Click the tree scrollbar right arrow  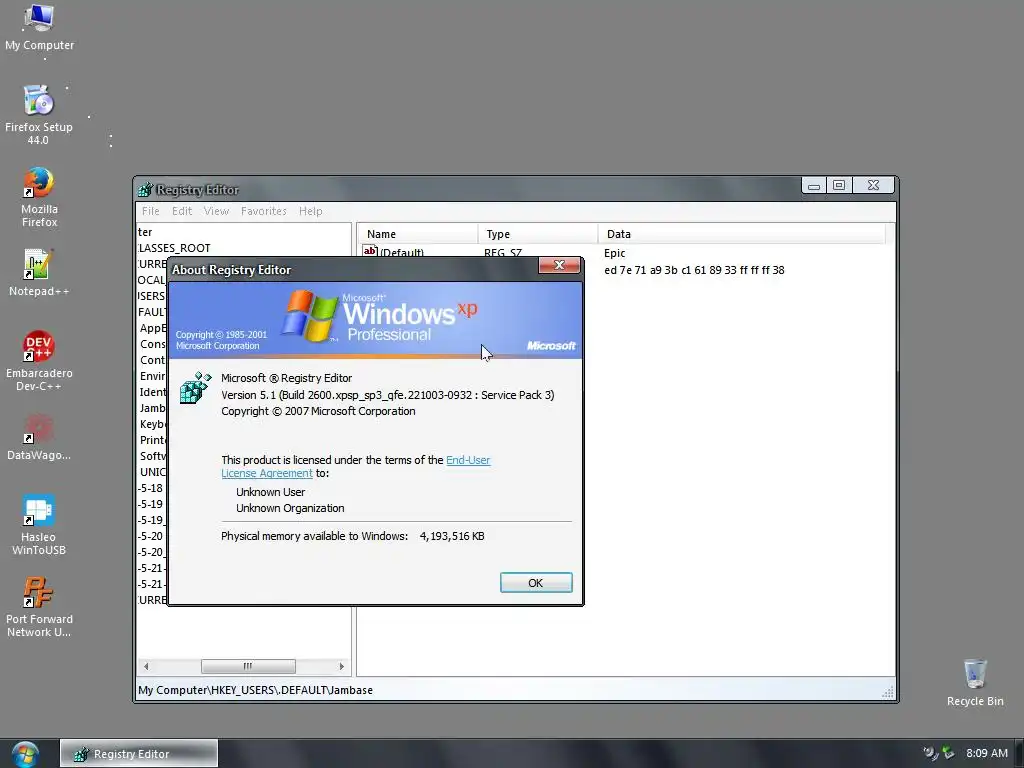(x=342, y=666)
